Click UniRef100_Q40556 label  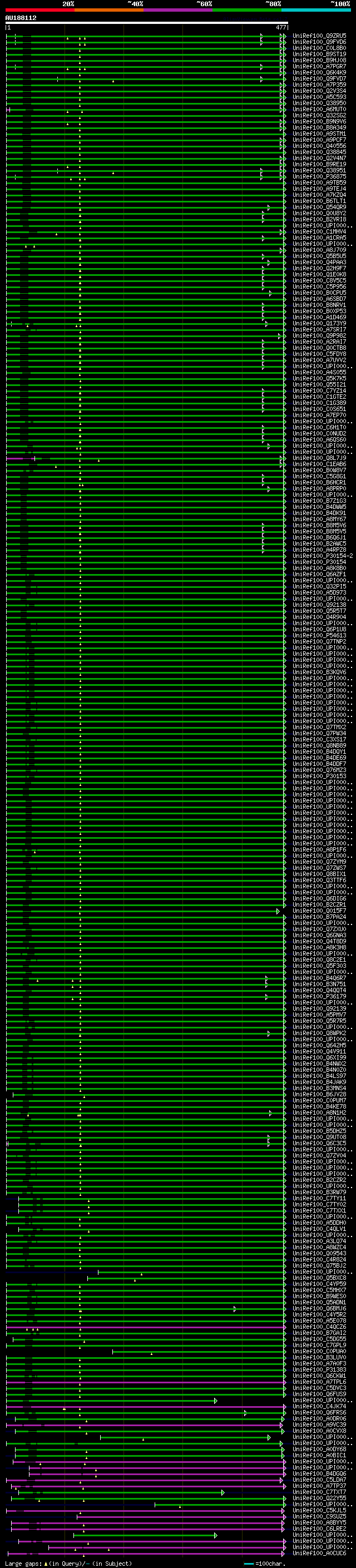point(319,146)
